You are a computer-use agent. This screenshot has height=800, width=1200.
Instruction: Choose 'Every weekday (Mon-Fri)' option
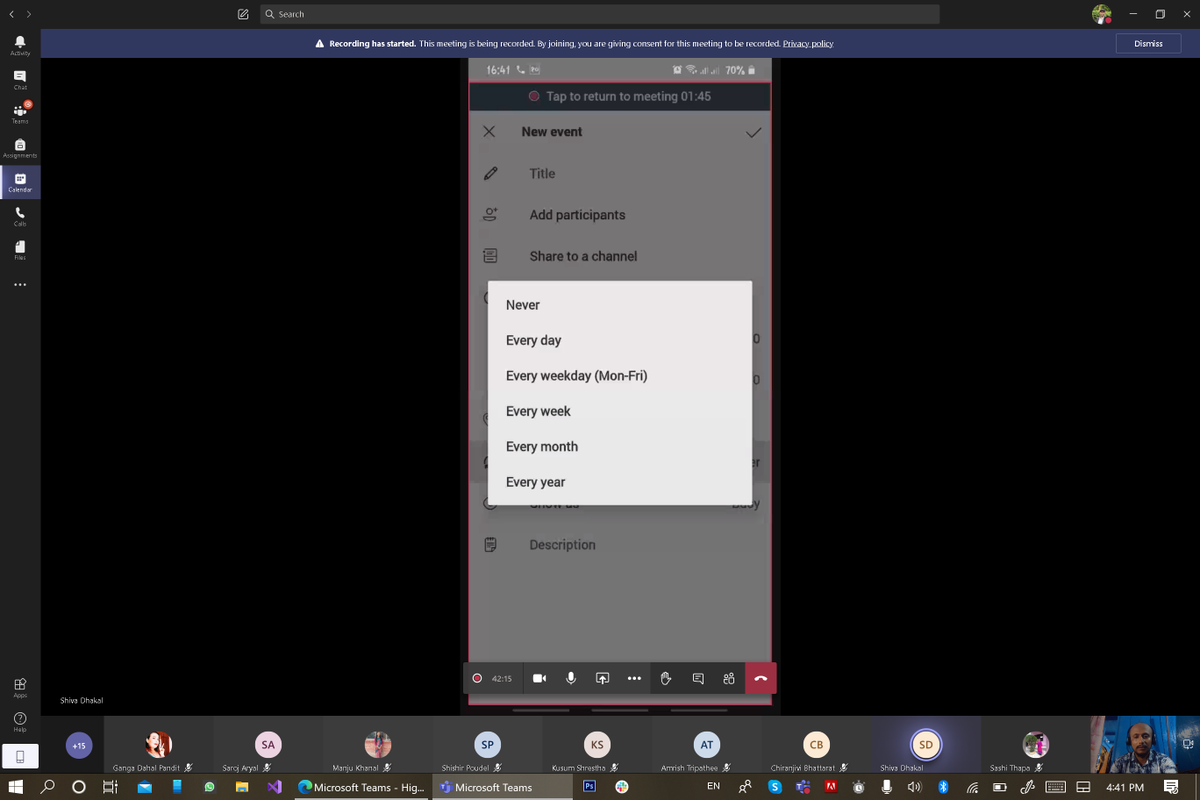620,376
